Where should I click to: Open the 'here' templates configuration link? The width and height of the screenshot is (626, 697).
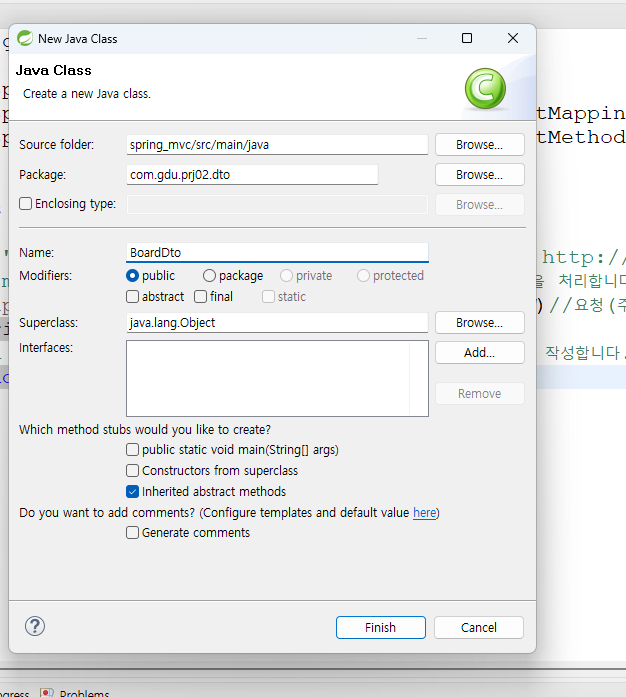click(425, 513)
